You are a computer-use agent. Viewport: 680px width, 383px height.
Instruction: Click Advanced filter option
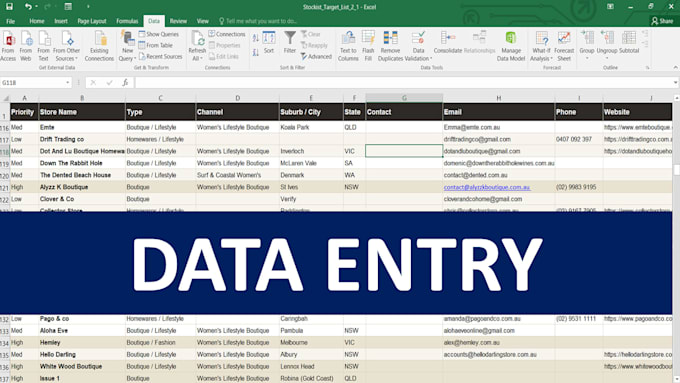(316, 56)
